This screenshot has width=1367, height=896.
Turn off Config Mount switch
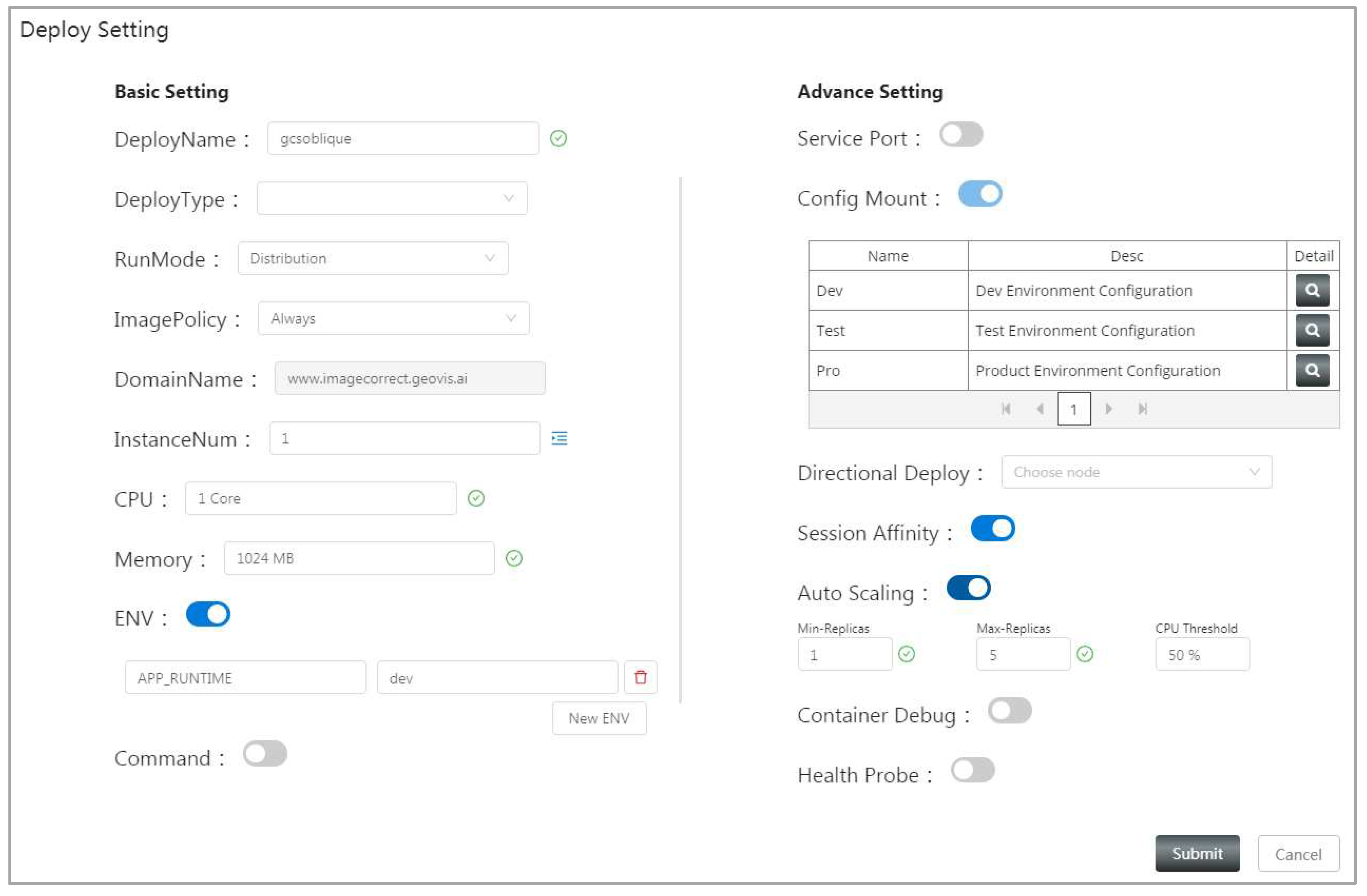pos(980,194)
